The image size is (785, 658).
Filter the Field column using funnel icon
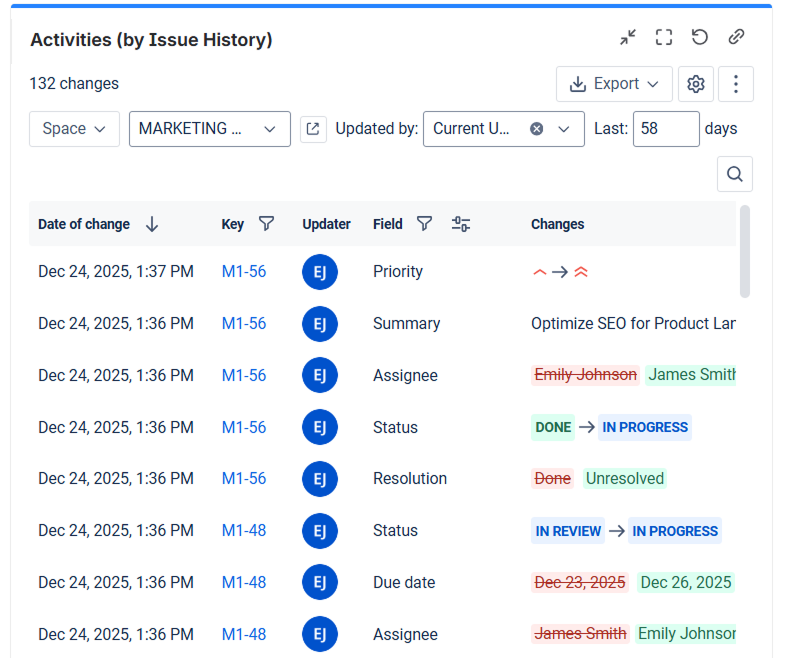click(424, 224)
